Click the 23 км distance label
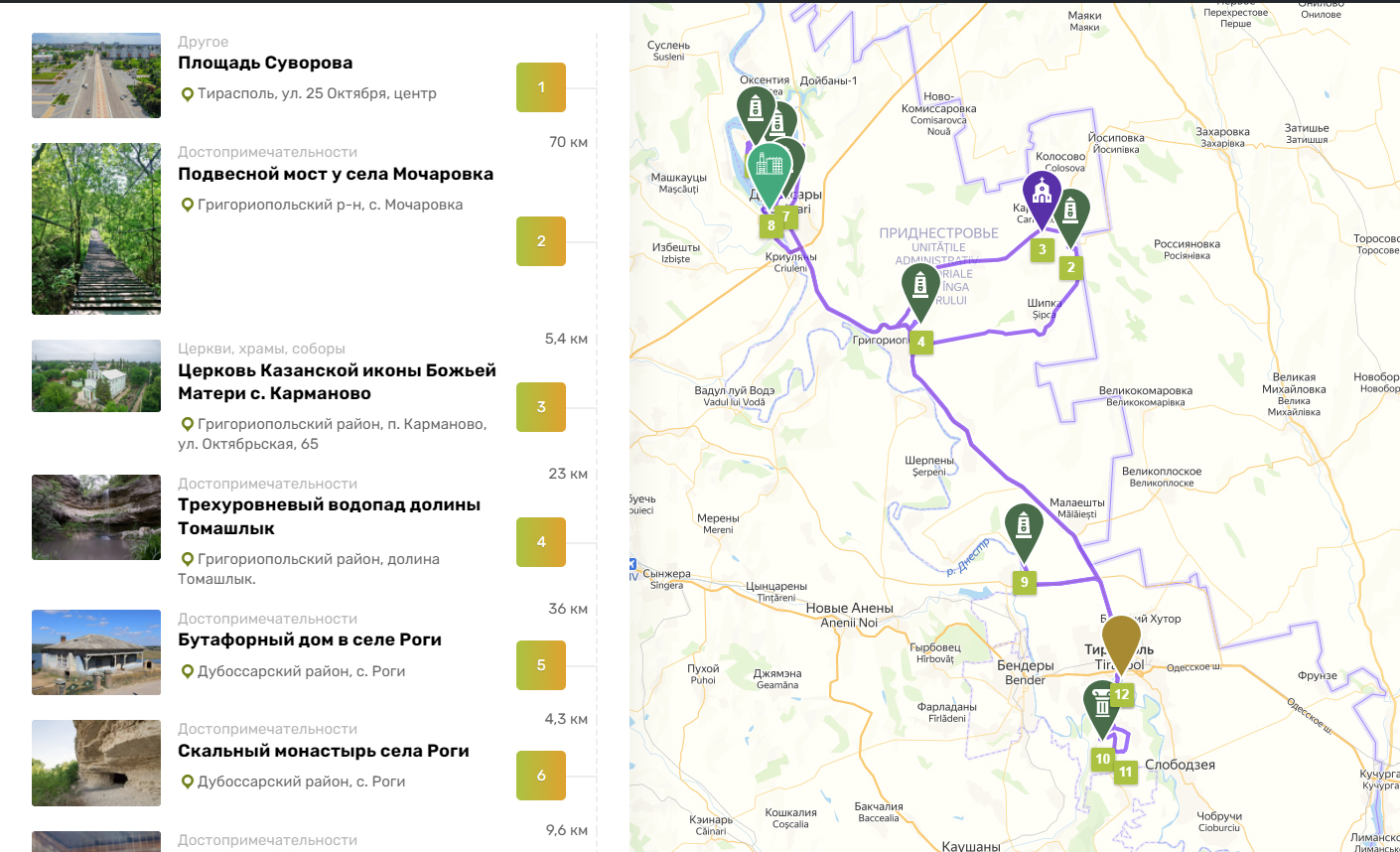Viewport: 1400px width, 852px height. click(x=568, y=474)
